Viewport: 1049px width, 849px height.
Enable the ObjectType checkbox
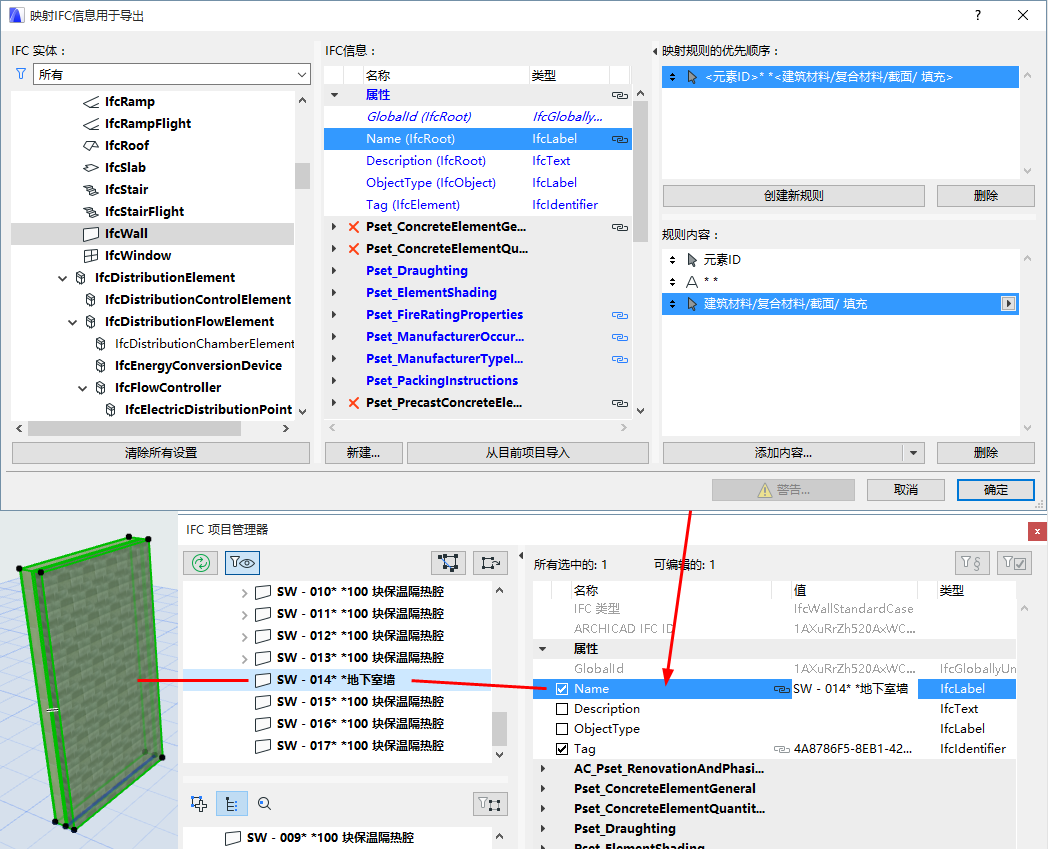coord(562,729)
